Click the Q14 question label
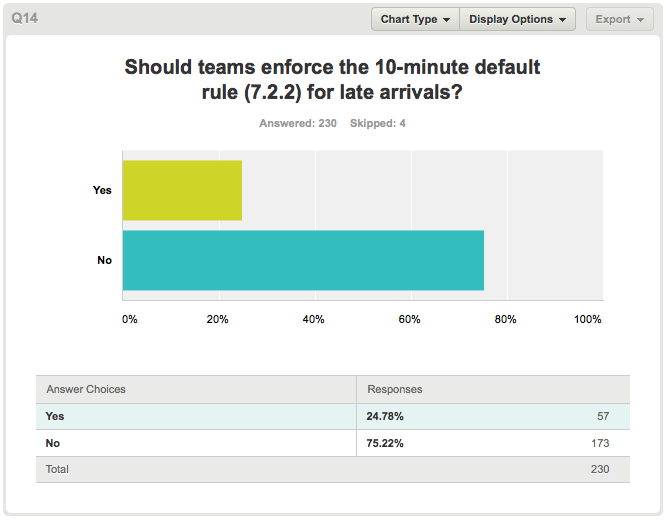 25,18
